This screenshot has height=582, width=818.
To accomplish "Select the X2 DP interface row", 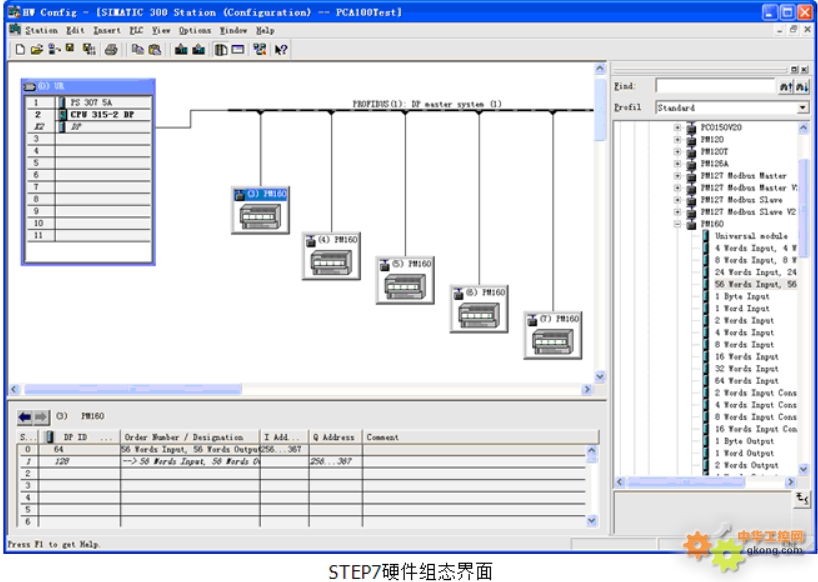I will 89,127.
